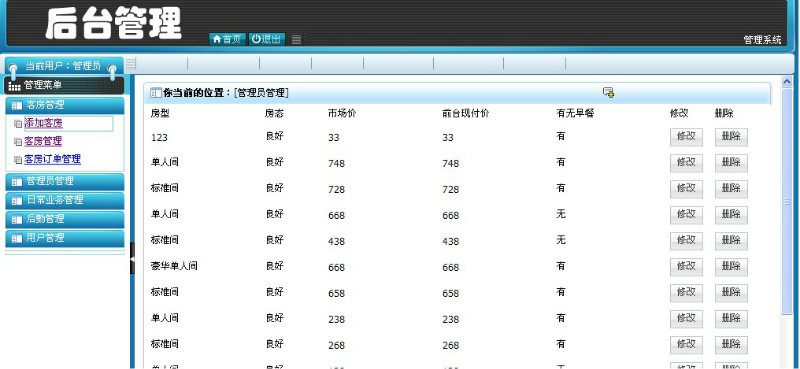Select the 有无早餐 column header

click(575, 114)
